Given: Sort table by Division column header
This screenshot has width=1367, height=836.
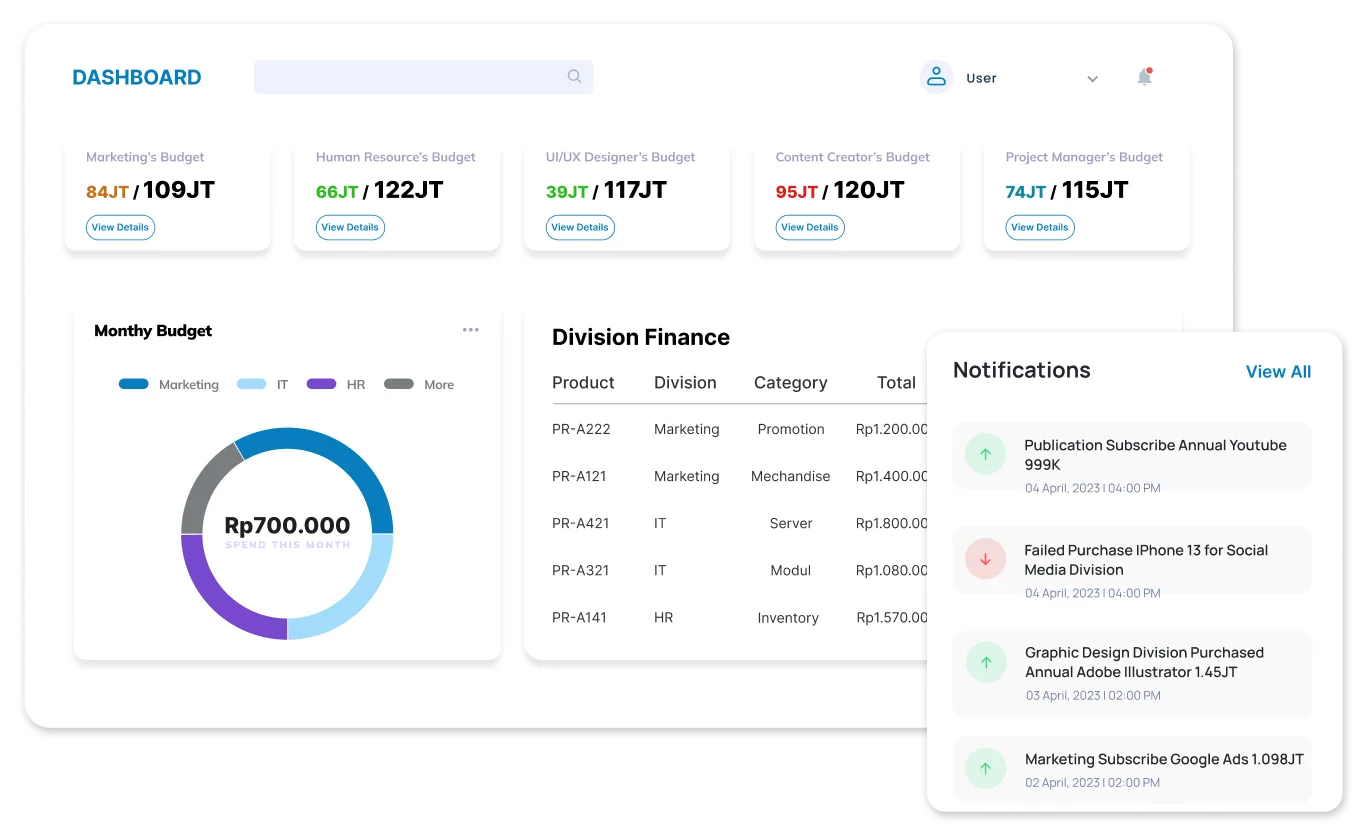Looking at the screenshot, I should coord(685,382).
